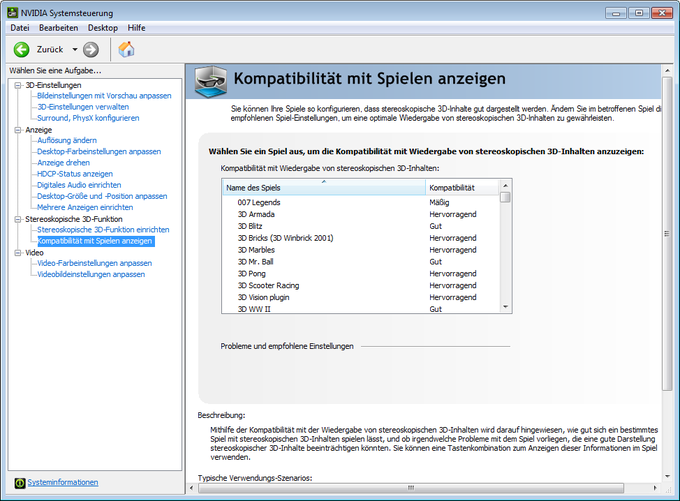Click the grey forward arrow button

tap(91, 49)
